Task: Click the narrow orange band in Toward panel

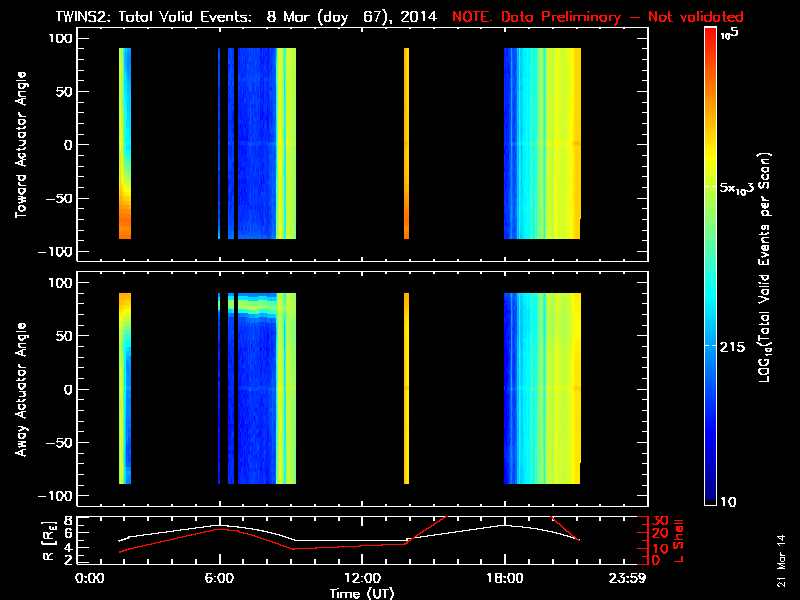Action: coord(406,144)
